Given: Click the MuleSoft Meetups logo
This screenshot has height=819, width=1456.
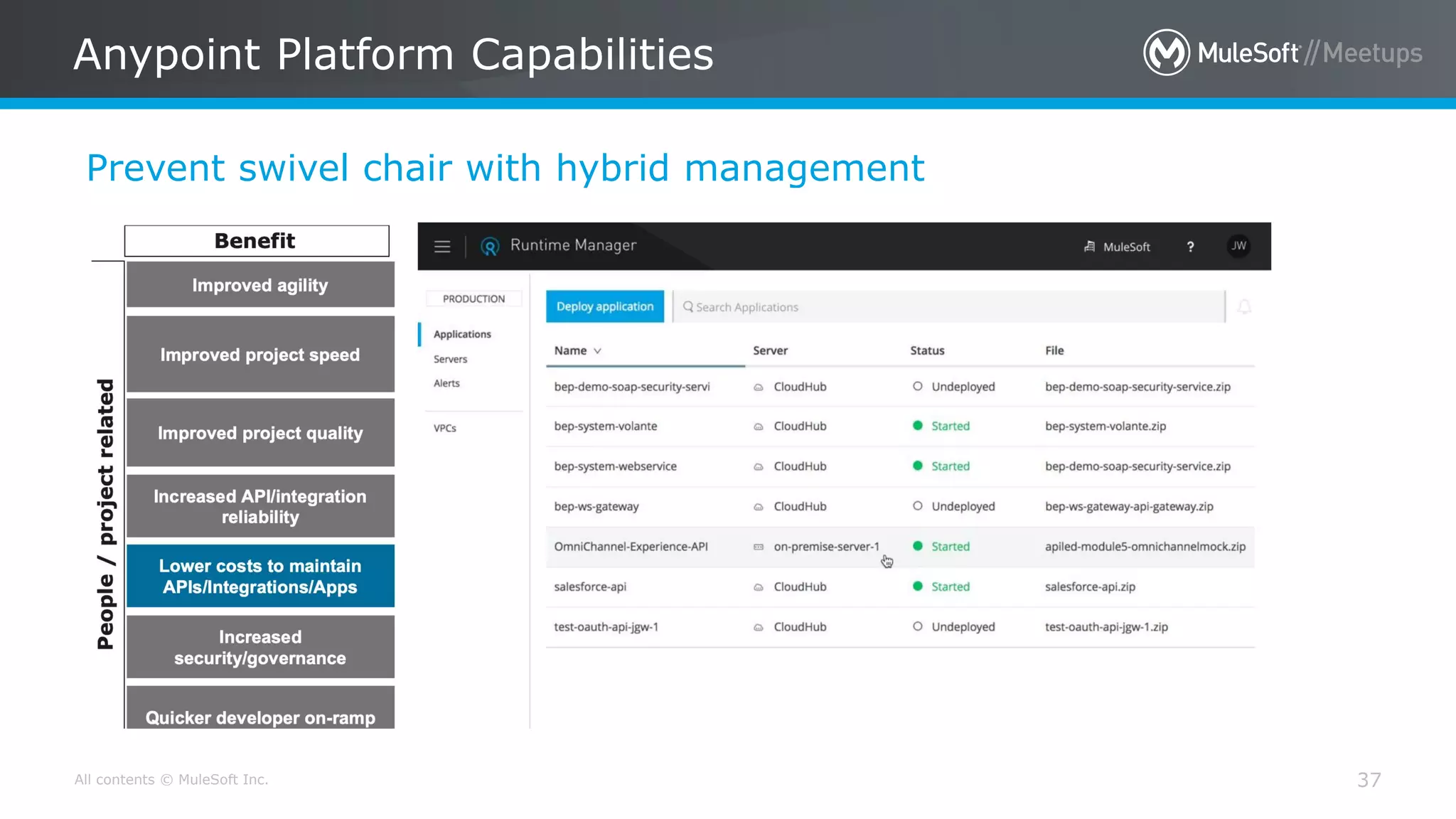Looking at the screenshot, I should pos(1282,53).
